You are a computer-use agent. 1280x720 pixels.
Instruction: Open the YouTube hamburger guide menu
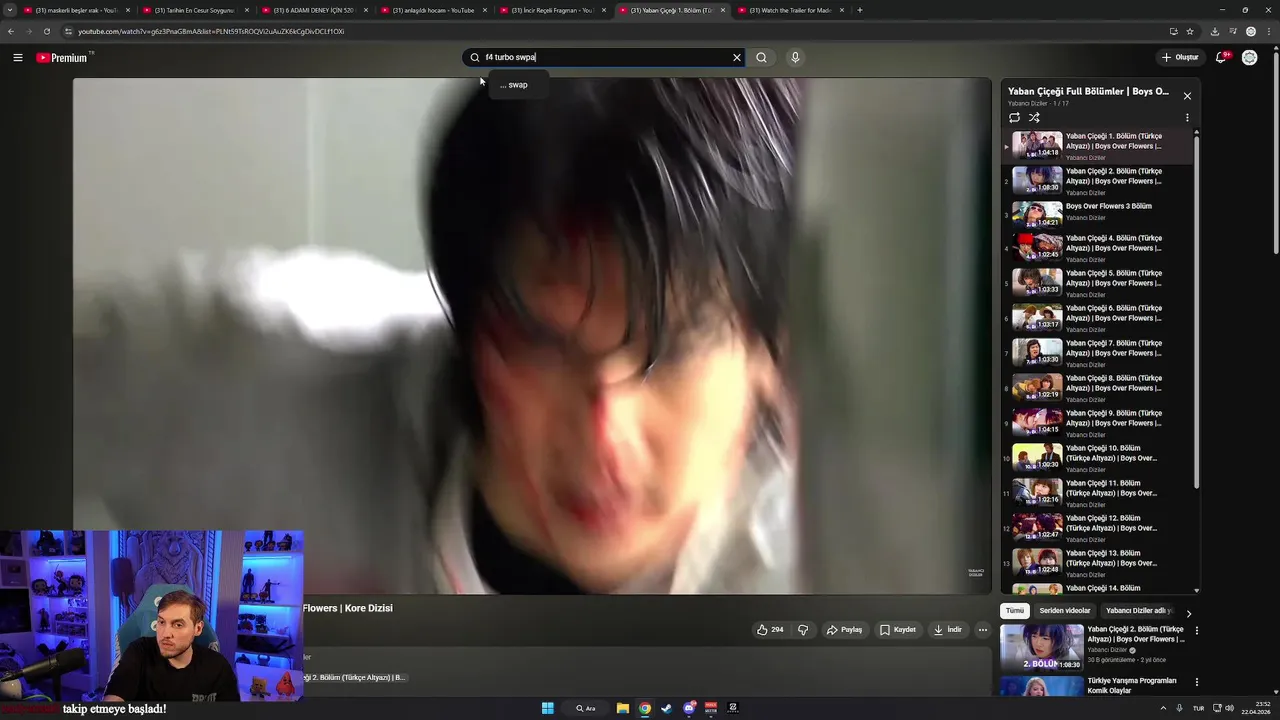[18, 58]
